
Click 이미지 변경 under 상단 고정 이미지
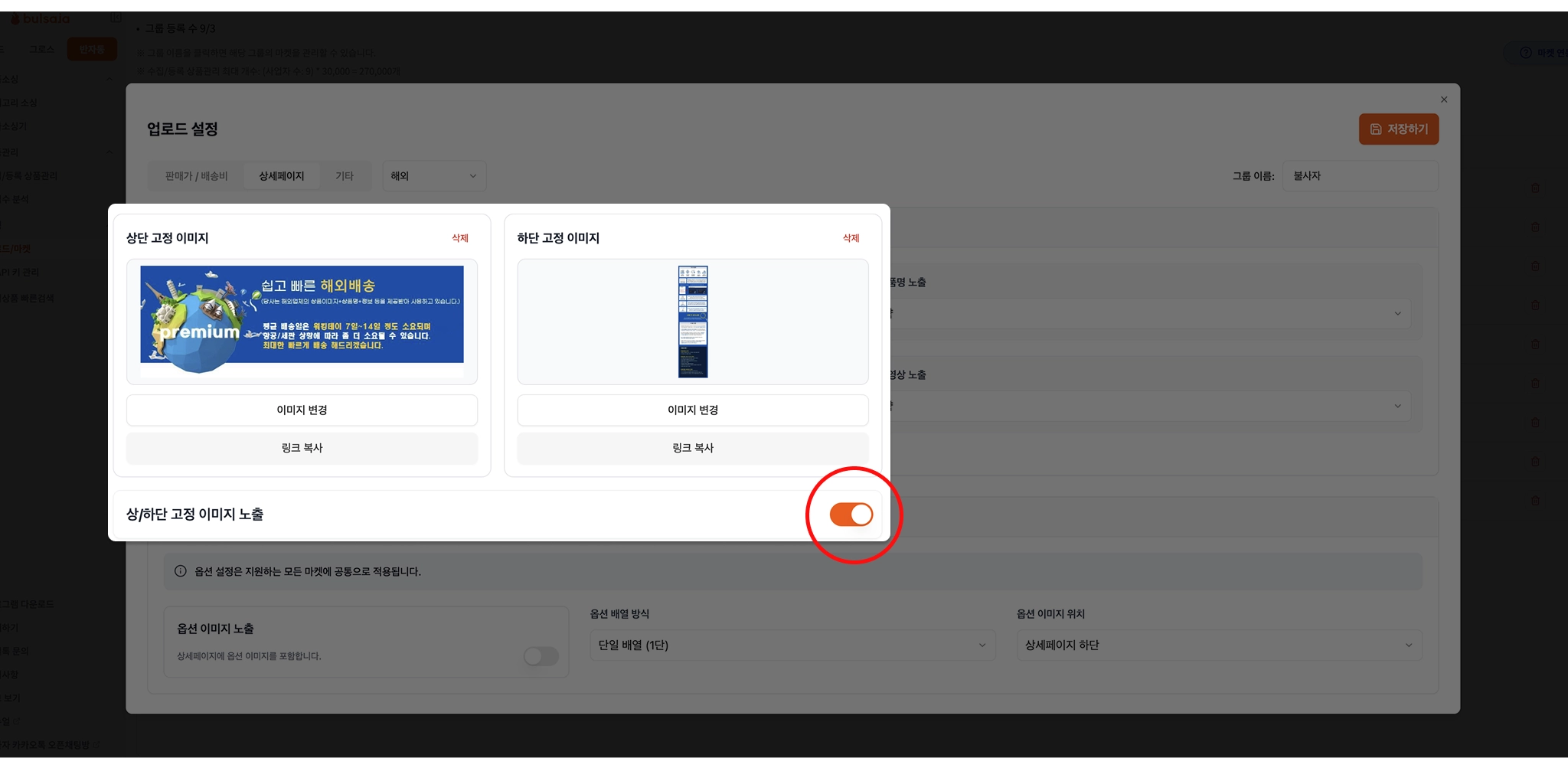302,410
